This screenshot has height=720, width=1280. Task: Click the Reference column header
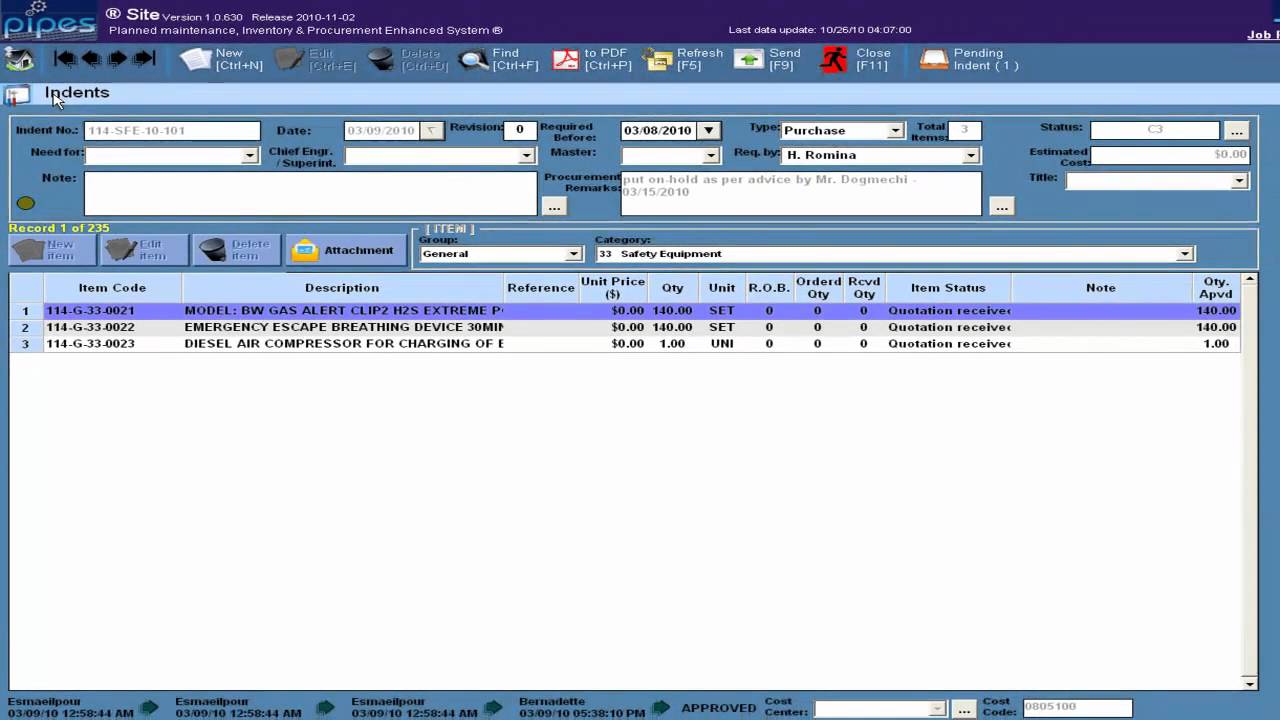(x=541, y=288)
